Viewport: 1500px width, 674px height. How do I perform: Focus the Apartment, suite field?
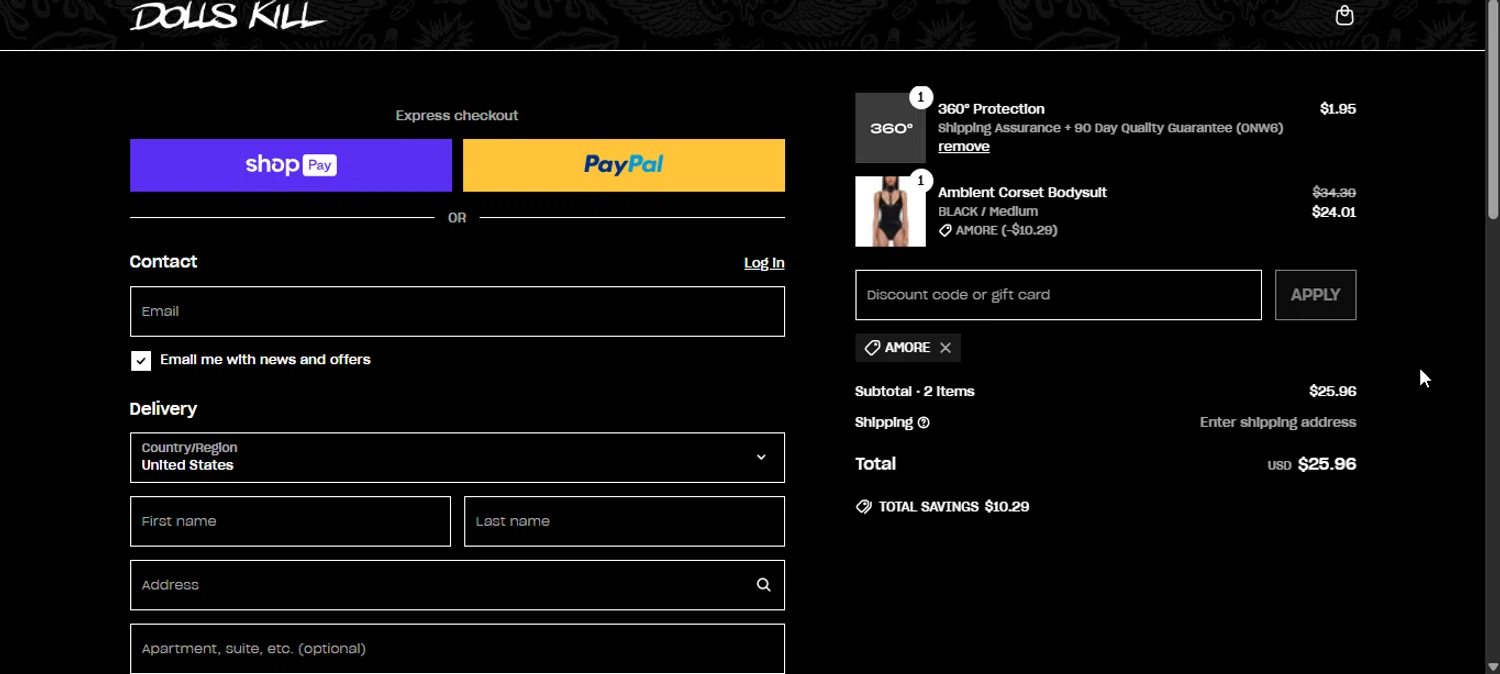[x=457, y=649]
